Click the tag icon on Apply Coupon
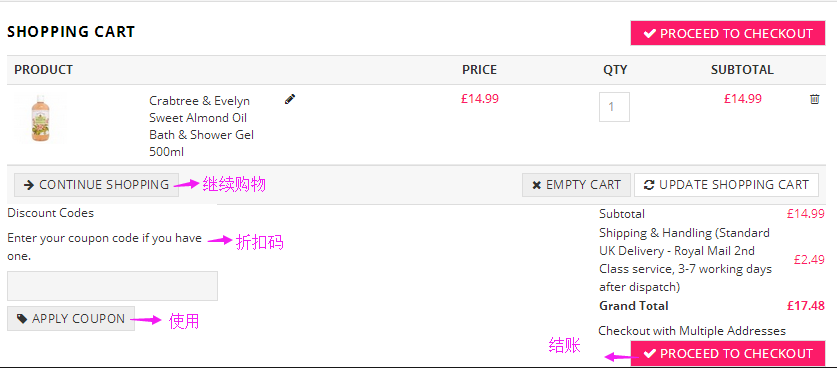Viewport: 837px width, 368px height. [22, 319]
